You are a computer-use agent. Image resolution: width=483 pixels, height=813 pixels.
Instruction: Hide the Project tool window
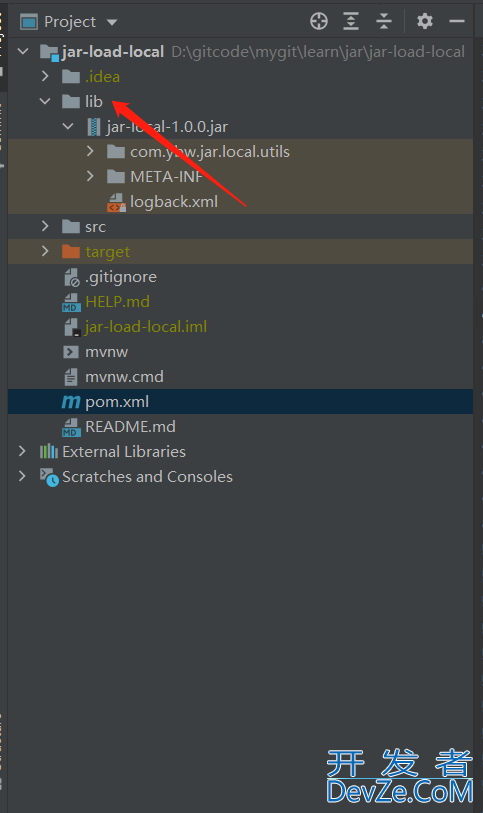tap(457, 21)
